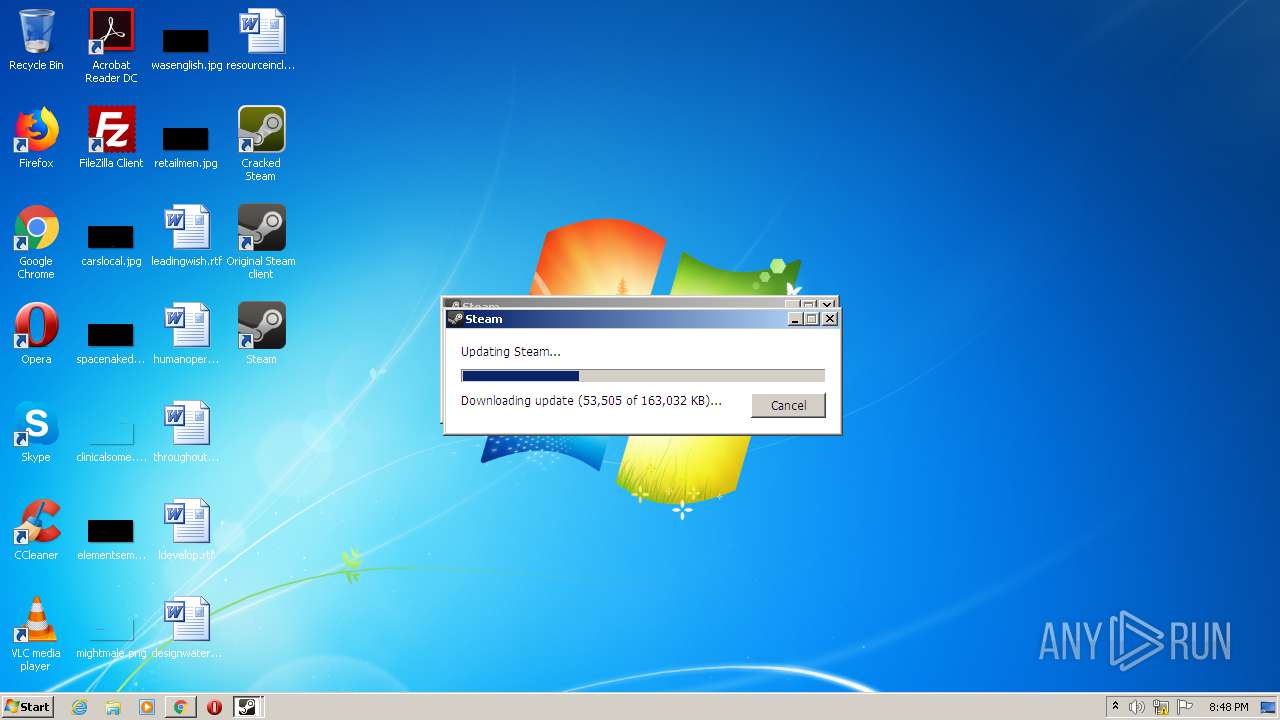Cancel the Steam update download
1280x720 pixels.
point(788,405)
